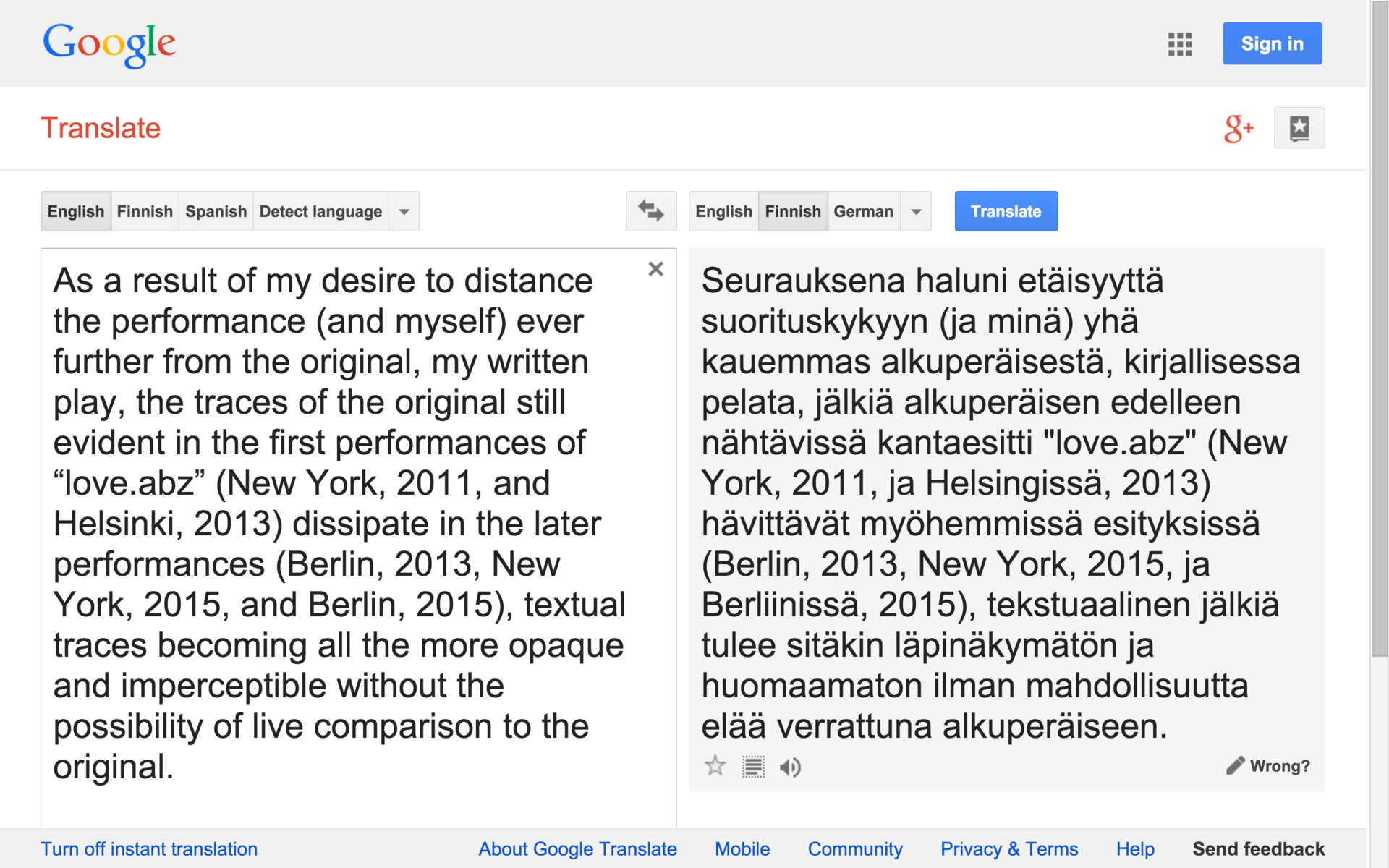Select all translated text icon
The image size is (1389, 868).
point(753,767)
